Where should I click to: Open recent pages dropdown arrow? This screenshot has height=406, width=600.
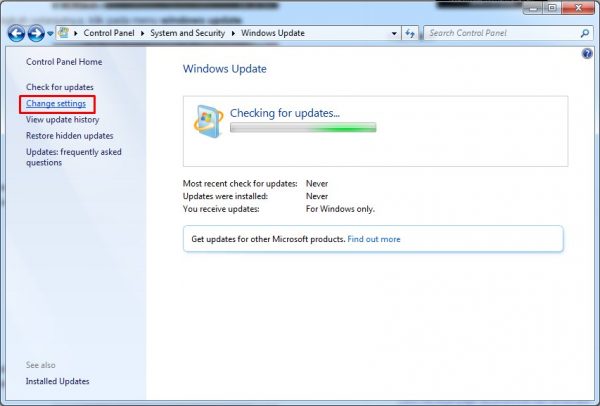[x=50, y=34]
